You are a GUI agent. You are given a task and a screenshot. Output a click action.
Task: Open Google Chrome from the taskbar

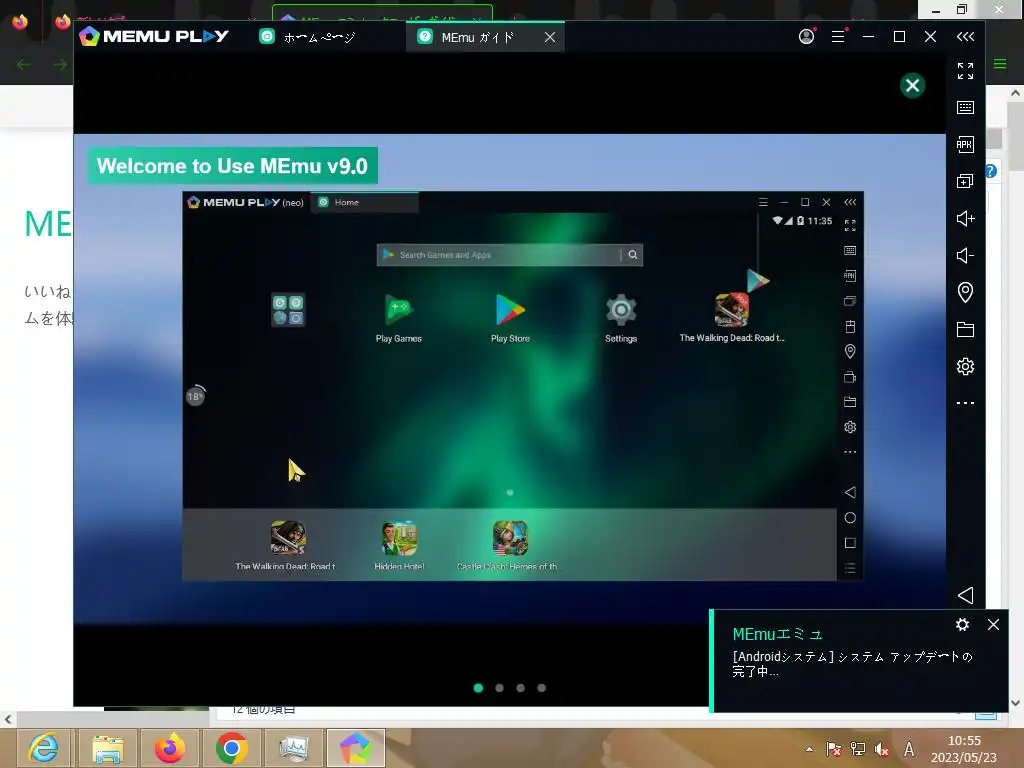(x=231, y=748)
